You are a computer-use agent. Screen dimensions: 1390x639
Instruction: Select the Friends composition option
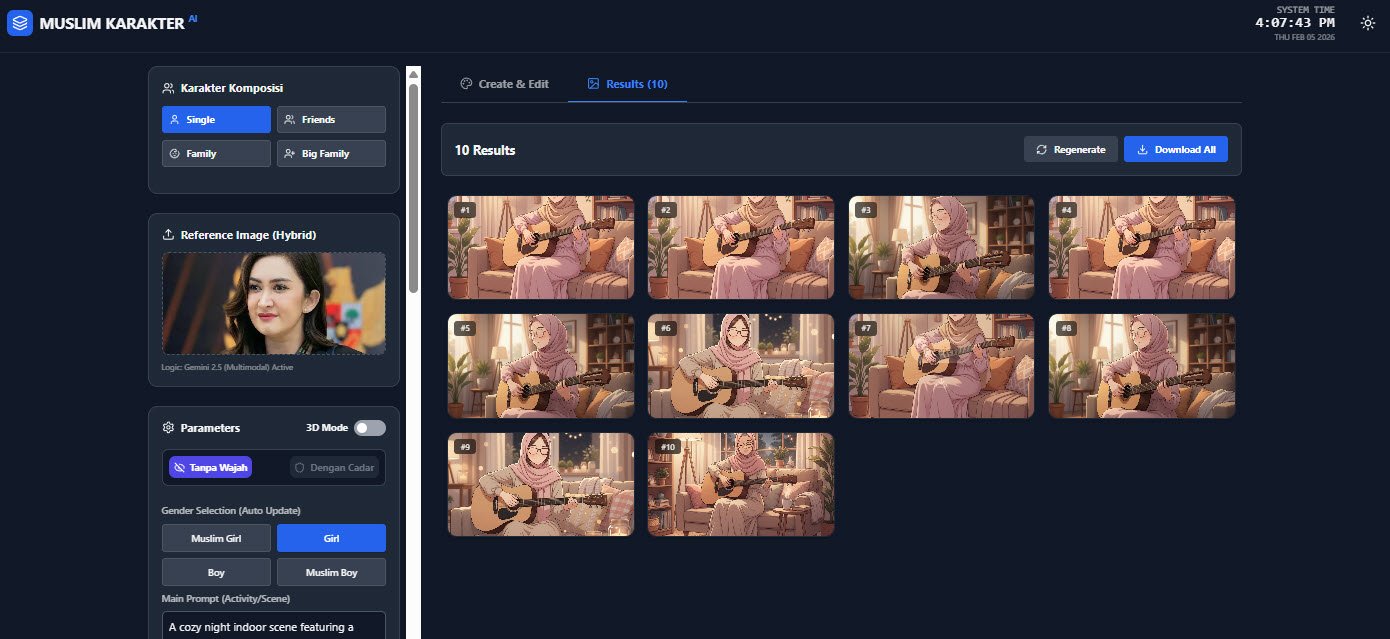(331, 120)
